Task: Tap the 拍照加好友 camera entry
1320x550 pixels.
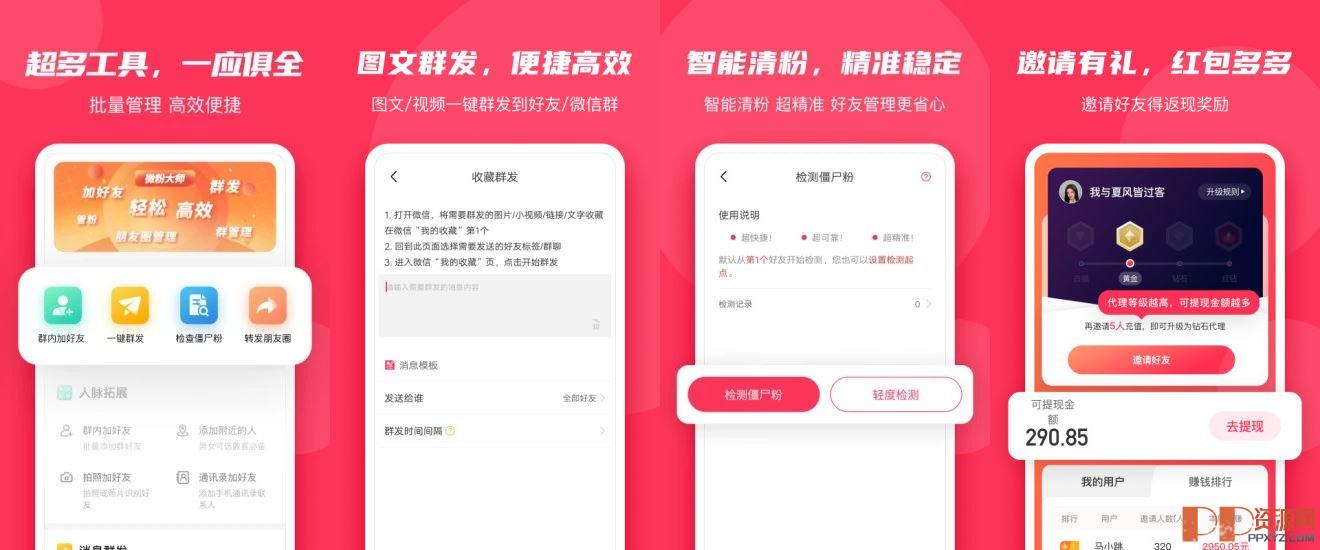Action: pyautogui.click(x=66, y=477)
